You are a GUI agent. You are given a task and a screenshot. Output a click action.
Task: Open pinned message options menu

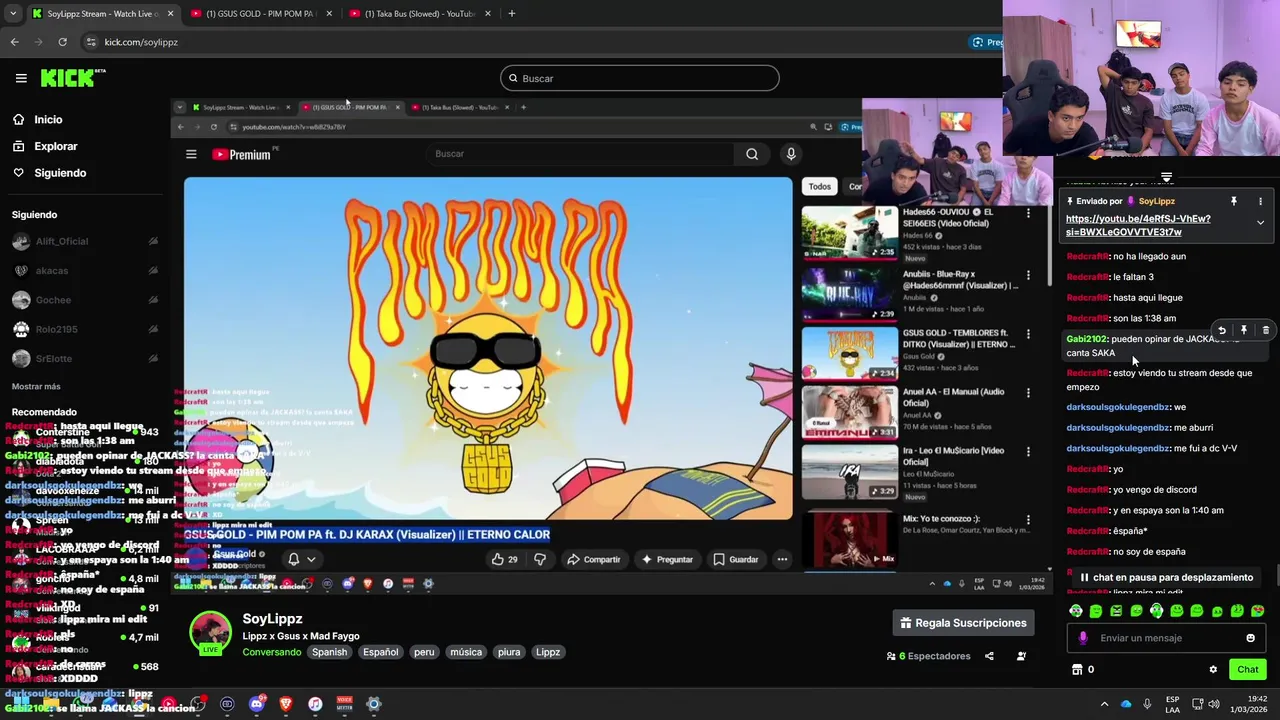[x=1260, y=201]
